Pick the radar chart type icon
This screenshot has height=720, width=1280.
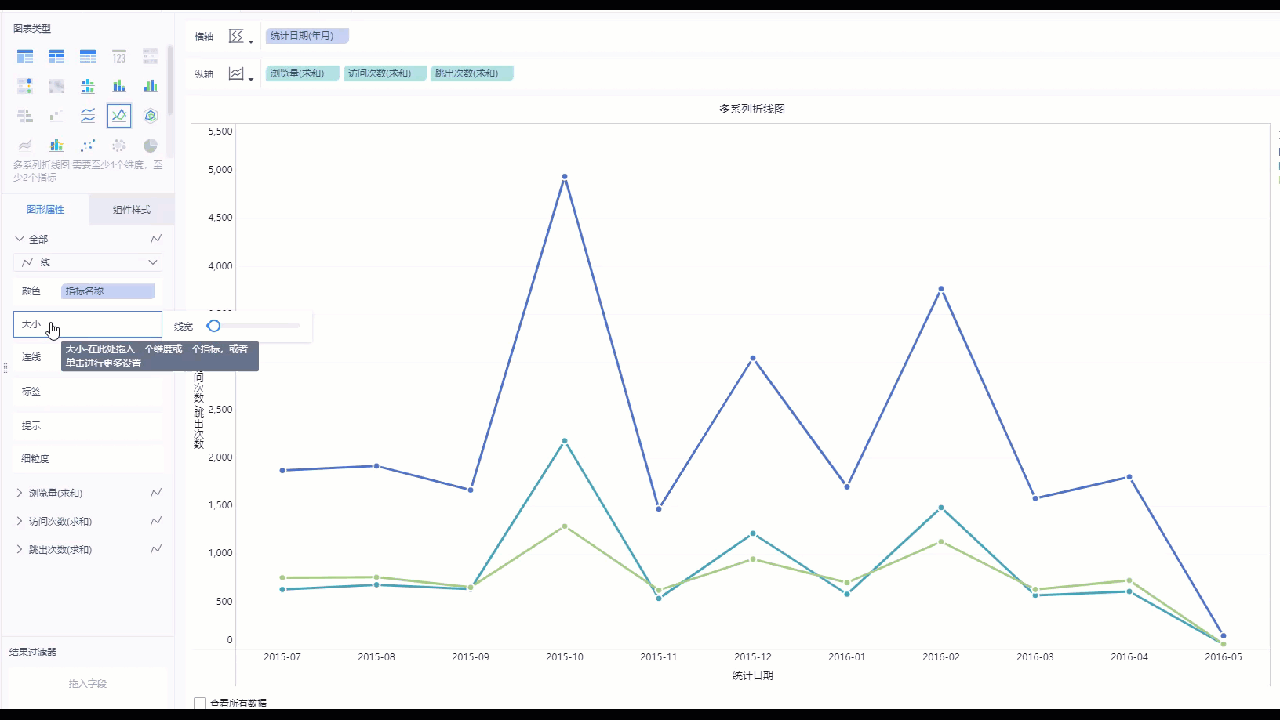pos(151,116)
